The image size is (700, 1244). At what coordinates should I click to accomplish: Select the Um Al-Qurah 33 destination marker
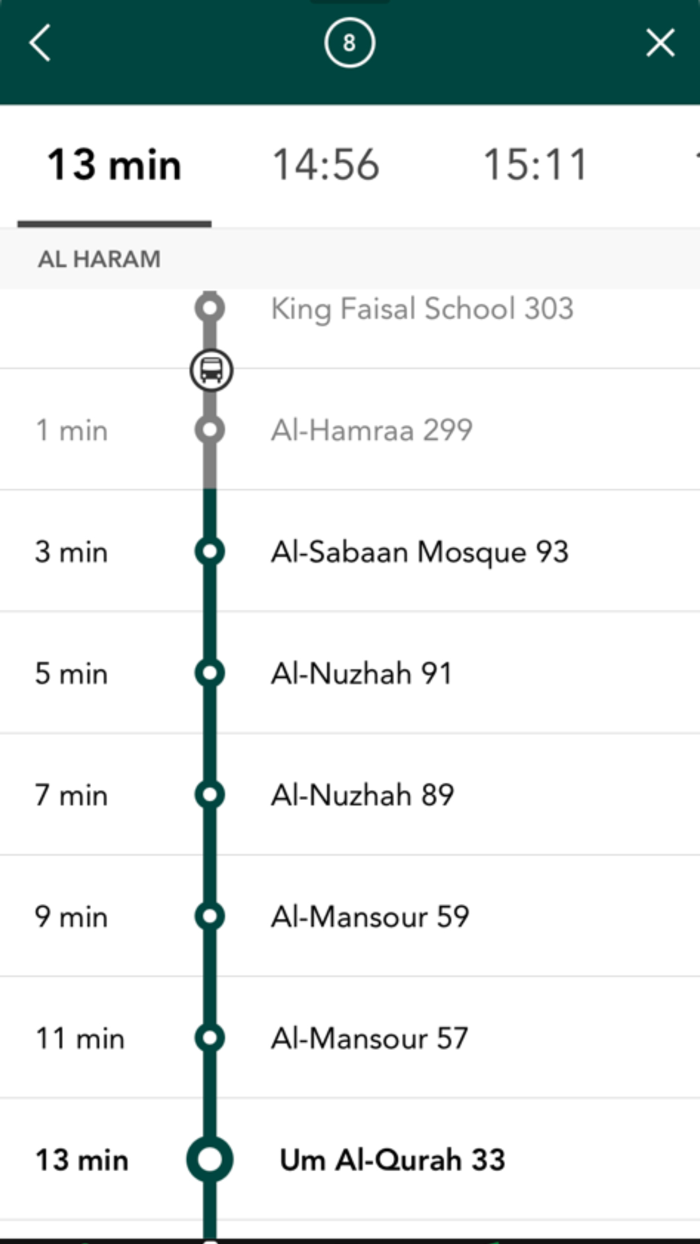[210, 1160]
